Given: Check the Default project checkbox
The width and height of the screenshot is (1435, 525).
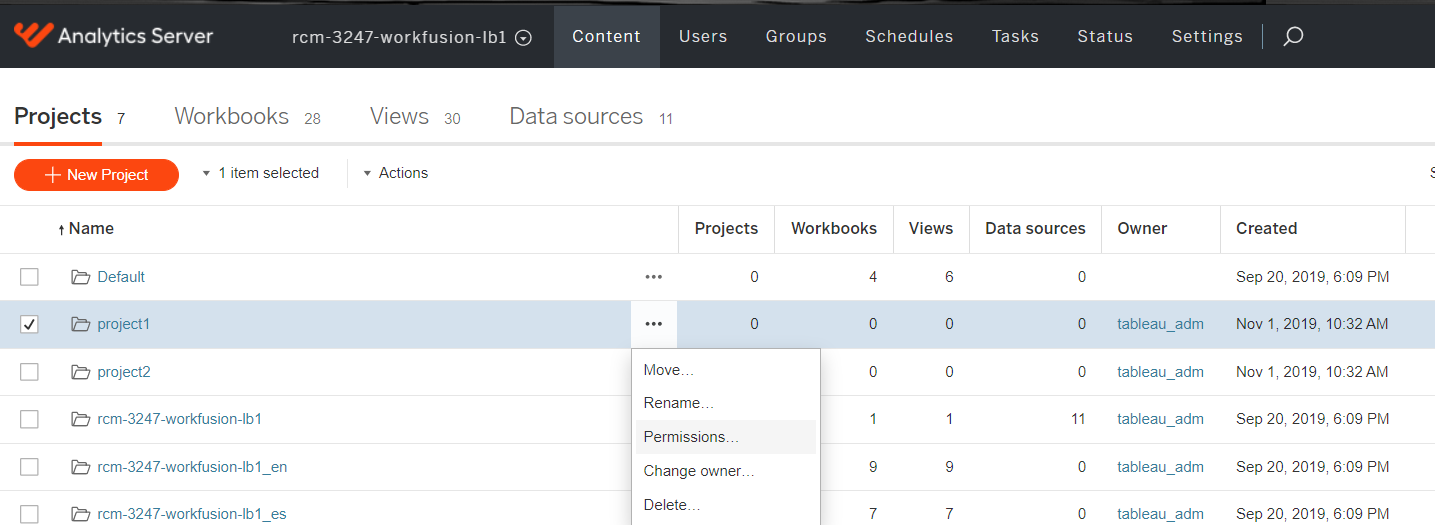Looking at the screenshot, I should point(29,277).
